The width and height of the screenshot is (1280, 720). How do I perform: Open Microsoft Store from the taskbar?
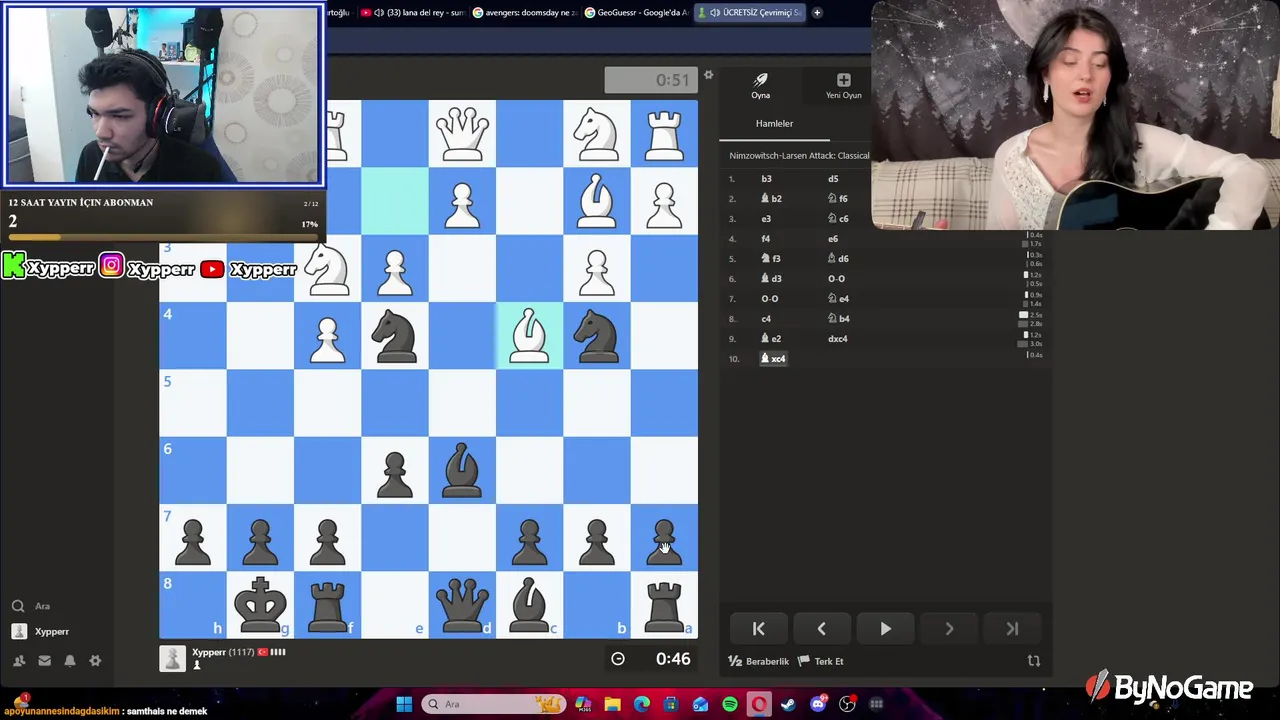[x=671, y=704]
